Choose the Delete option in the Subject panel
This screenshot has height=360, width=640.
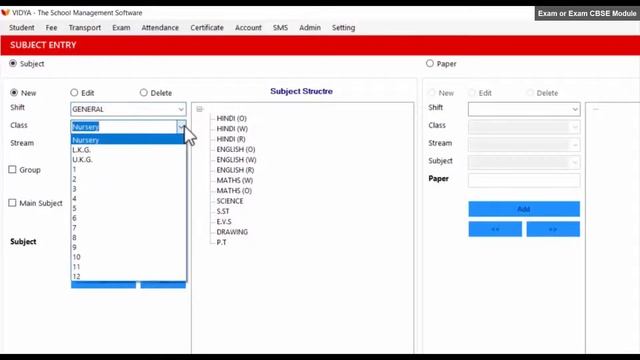143,93
